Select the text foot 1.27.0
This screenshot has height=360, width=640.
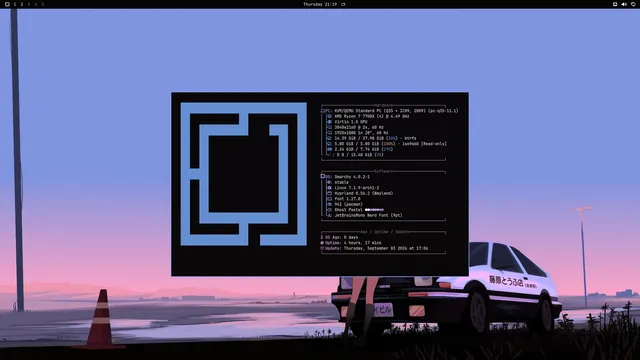pyautogui.click(x=347, y=199)
